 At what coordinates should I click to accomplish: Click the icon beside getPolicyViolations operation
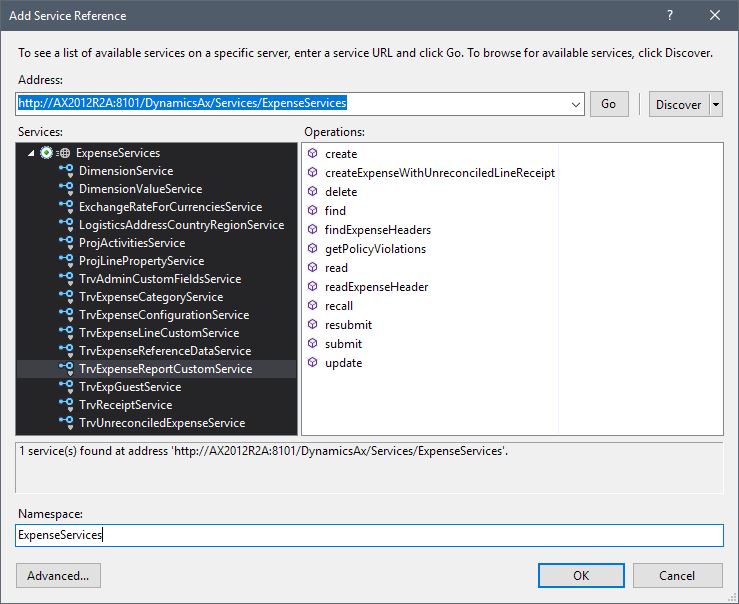pos(313,249)
